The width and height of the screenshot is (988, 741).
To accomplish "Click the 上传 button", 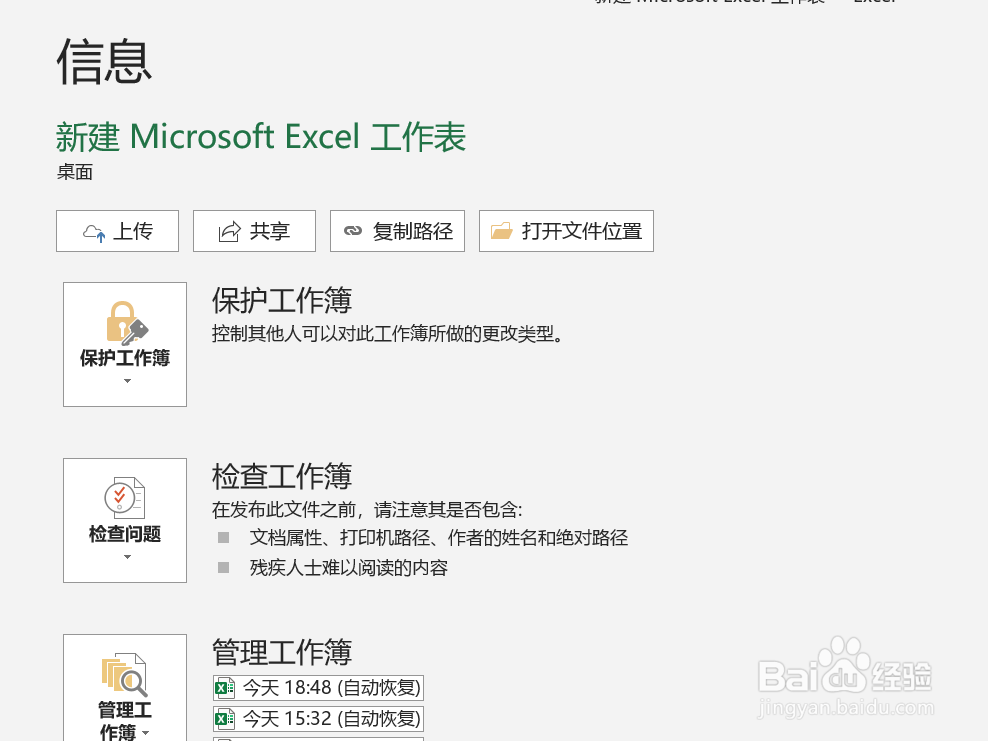I will [x=117, y=231].
